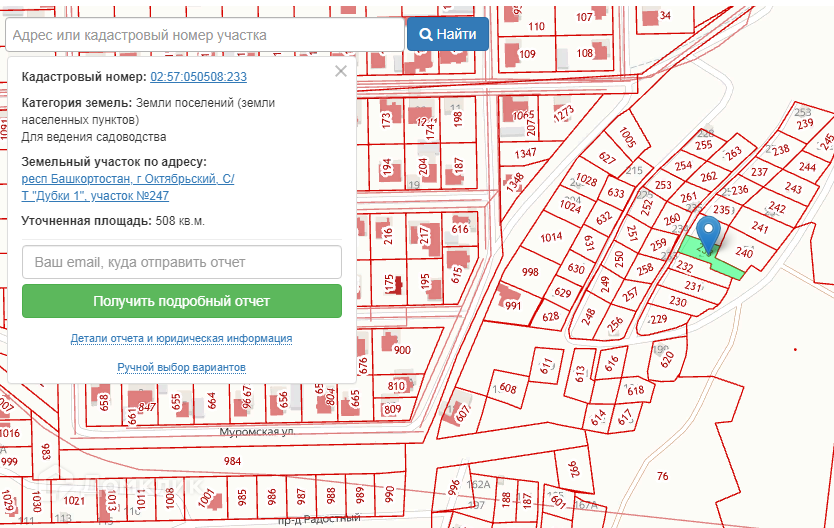834x528 pixels.
Task: Click parcel 998 on the map
Action: click(530, 273)
